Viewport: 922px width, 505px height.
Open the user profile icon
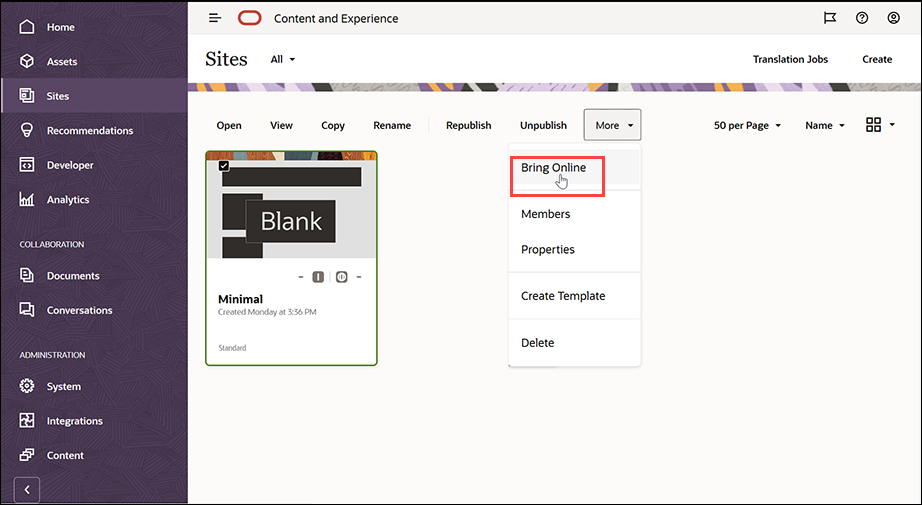pyautogui.click(x=894, y=18)
